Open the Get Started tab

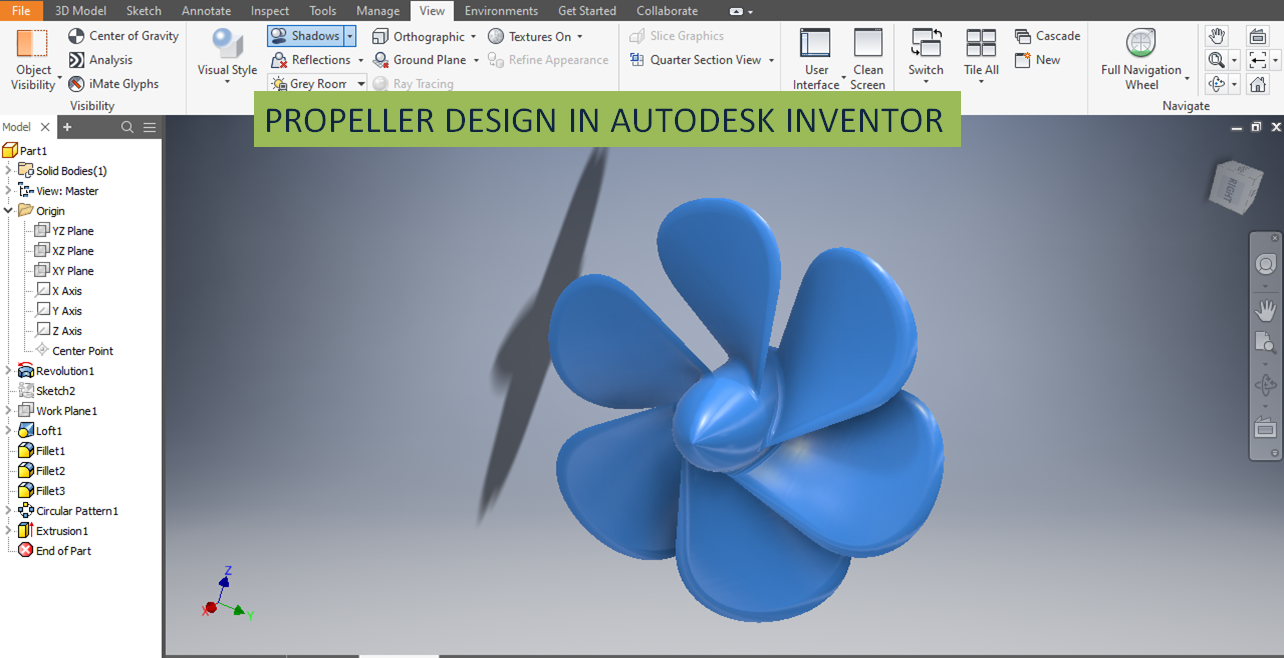(588, 11)
